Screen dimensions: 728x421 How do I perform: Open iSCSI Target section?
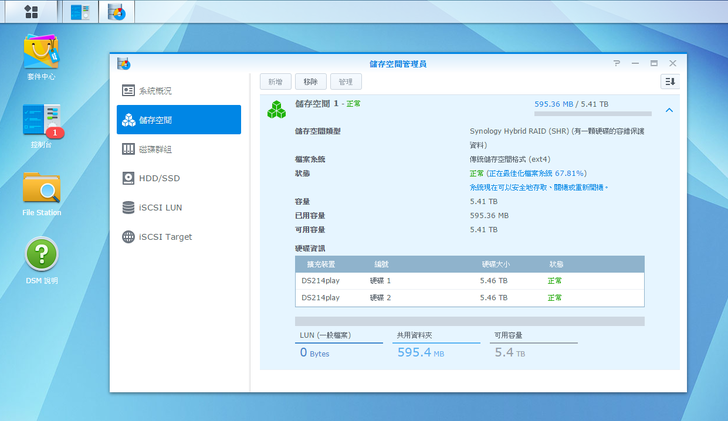click(178, 237)
